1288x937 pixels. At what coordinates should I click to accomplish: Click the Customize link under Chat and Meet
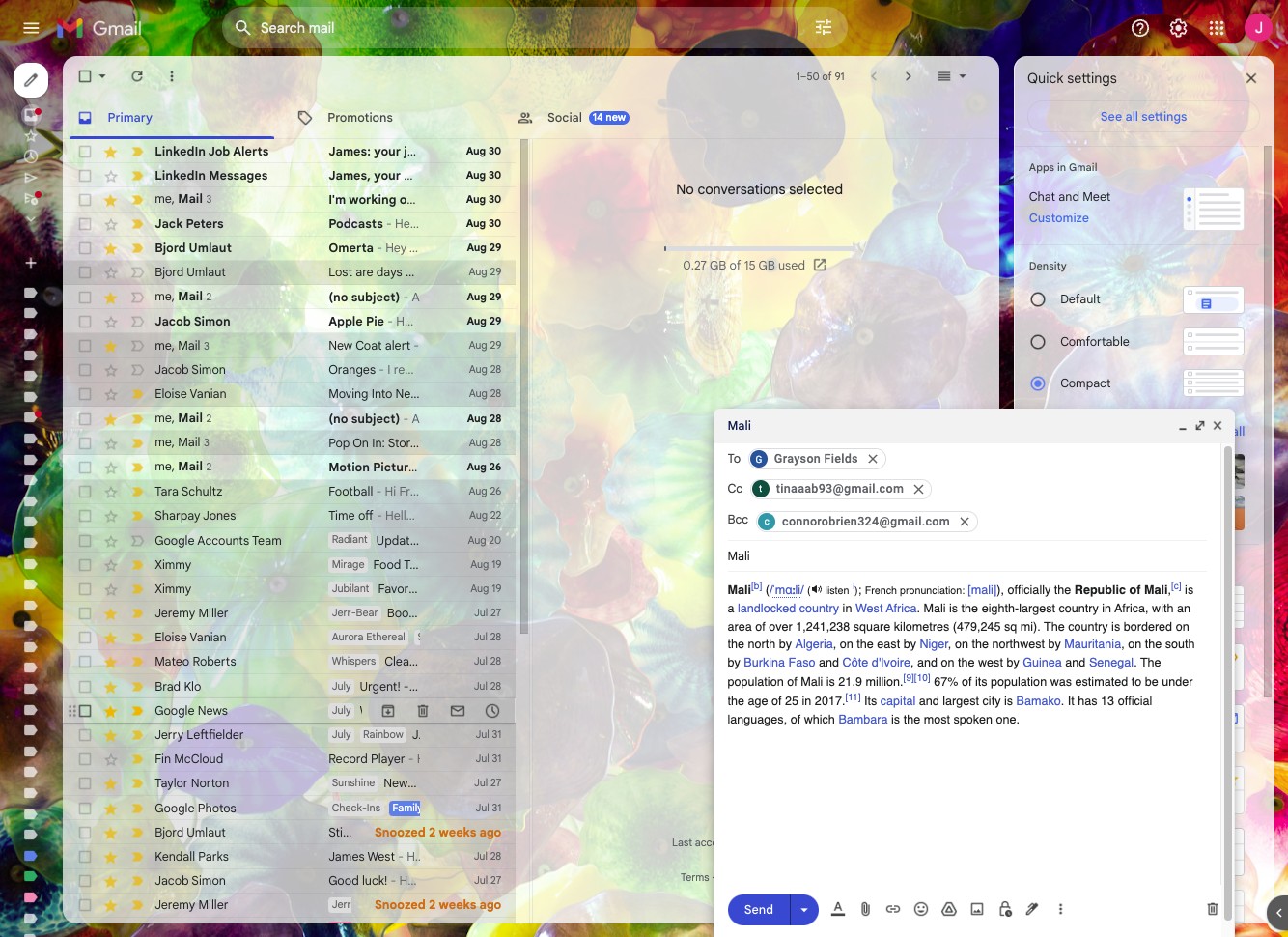pyautogui.click(x=1058, y=218)
